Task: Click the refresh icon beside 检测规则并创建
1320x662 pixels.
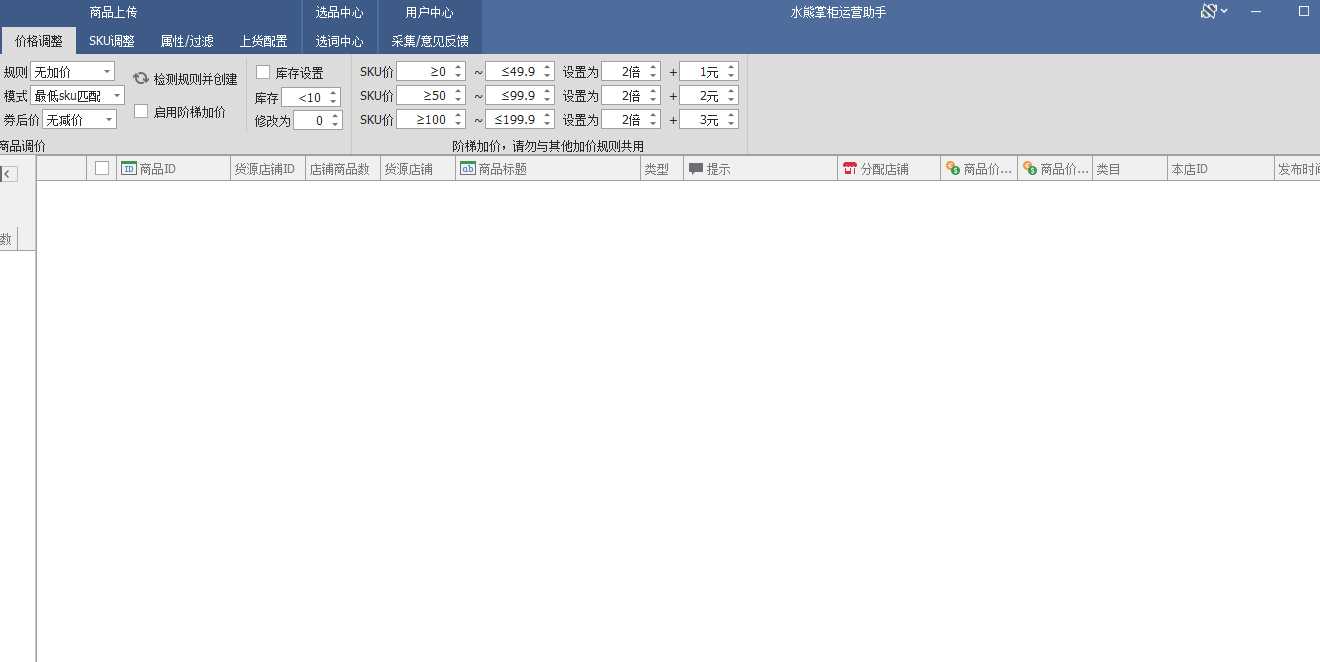Action: (141, 78)
